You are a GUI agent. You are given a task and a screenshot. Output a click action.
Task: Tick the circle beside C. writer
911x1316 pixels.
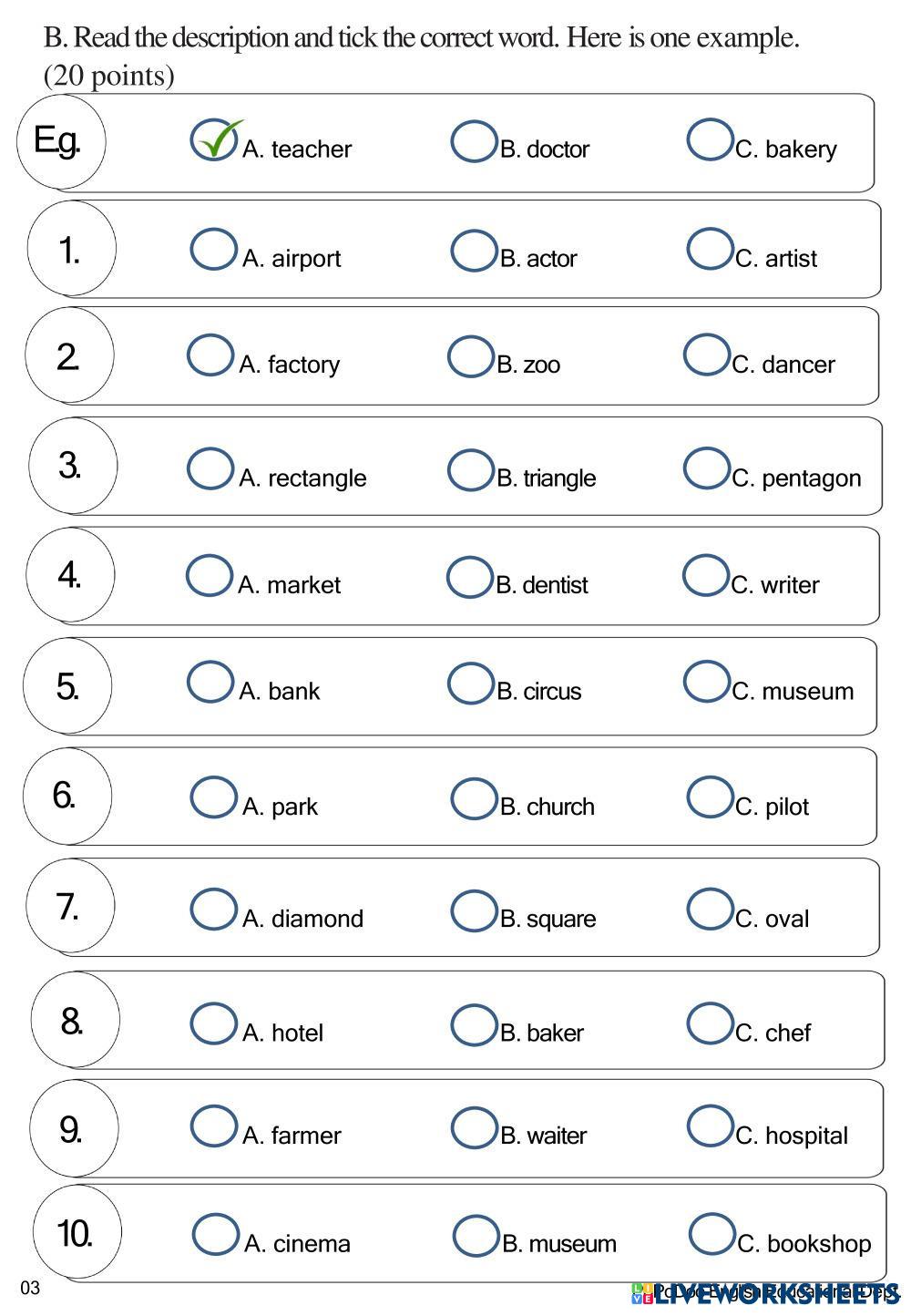coord(705,576)
